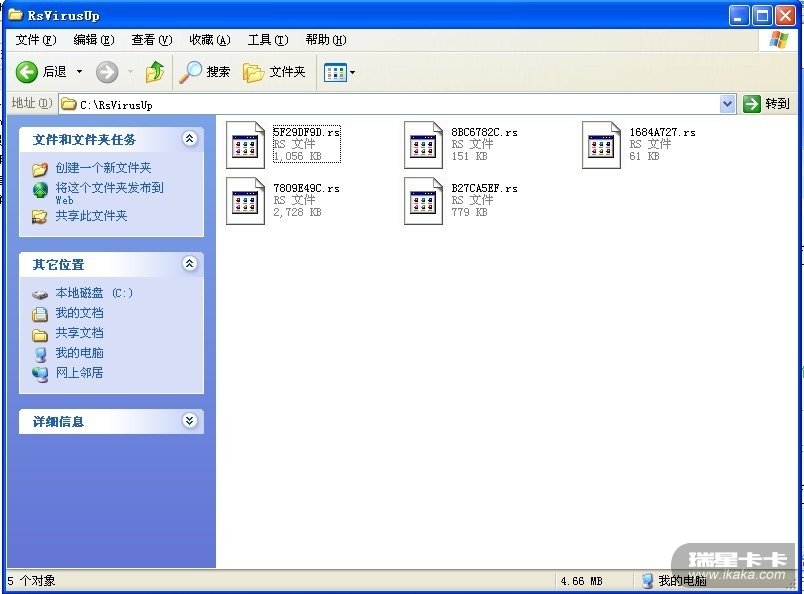Open the 编辑(E) menu
This screenshot has height=594, width=804.
[x=93, y=39]
